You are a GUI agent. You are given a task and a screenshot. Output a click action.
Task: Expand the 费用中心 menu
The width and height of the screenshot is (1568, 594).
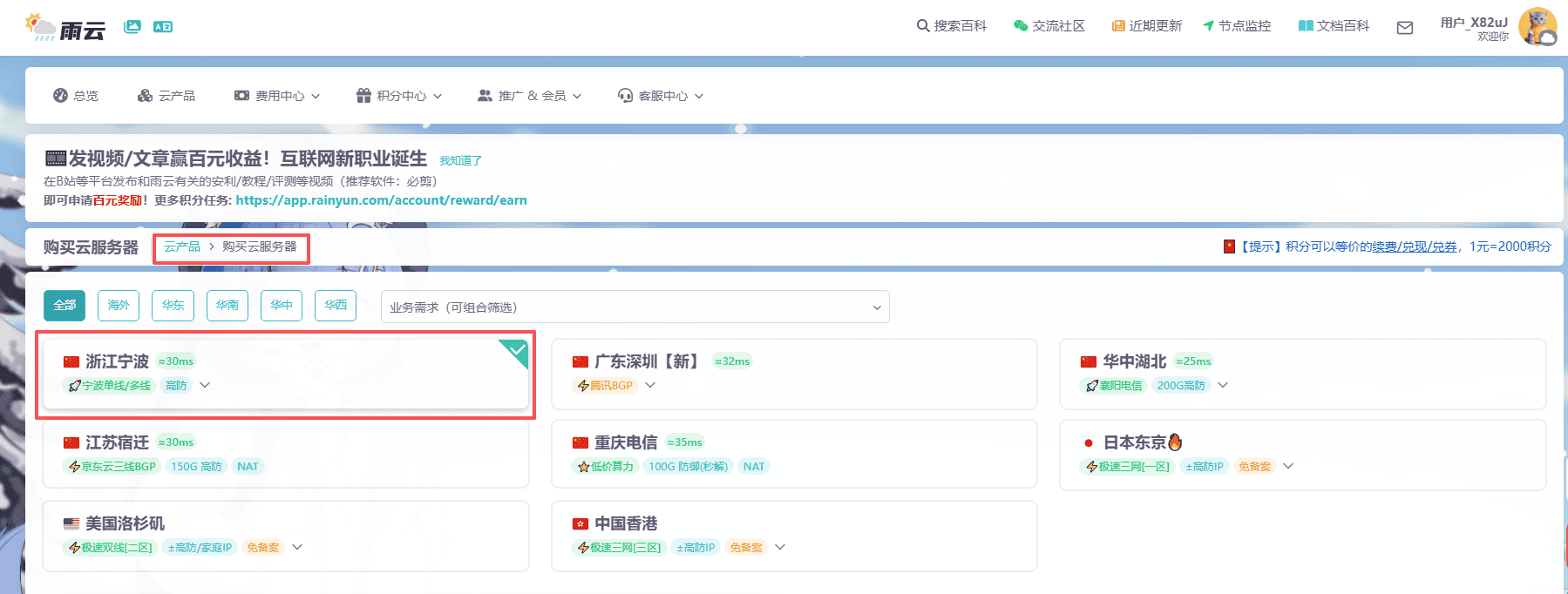[277, 96]
